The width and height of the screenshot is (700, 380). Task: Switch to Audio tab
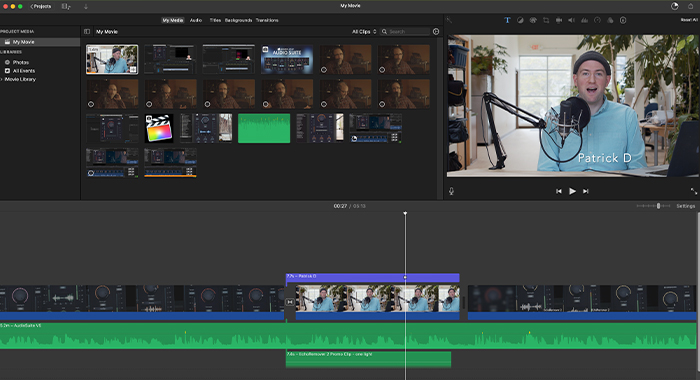[x=196, y=20]
